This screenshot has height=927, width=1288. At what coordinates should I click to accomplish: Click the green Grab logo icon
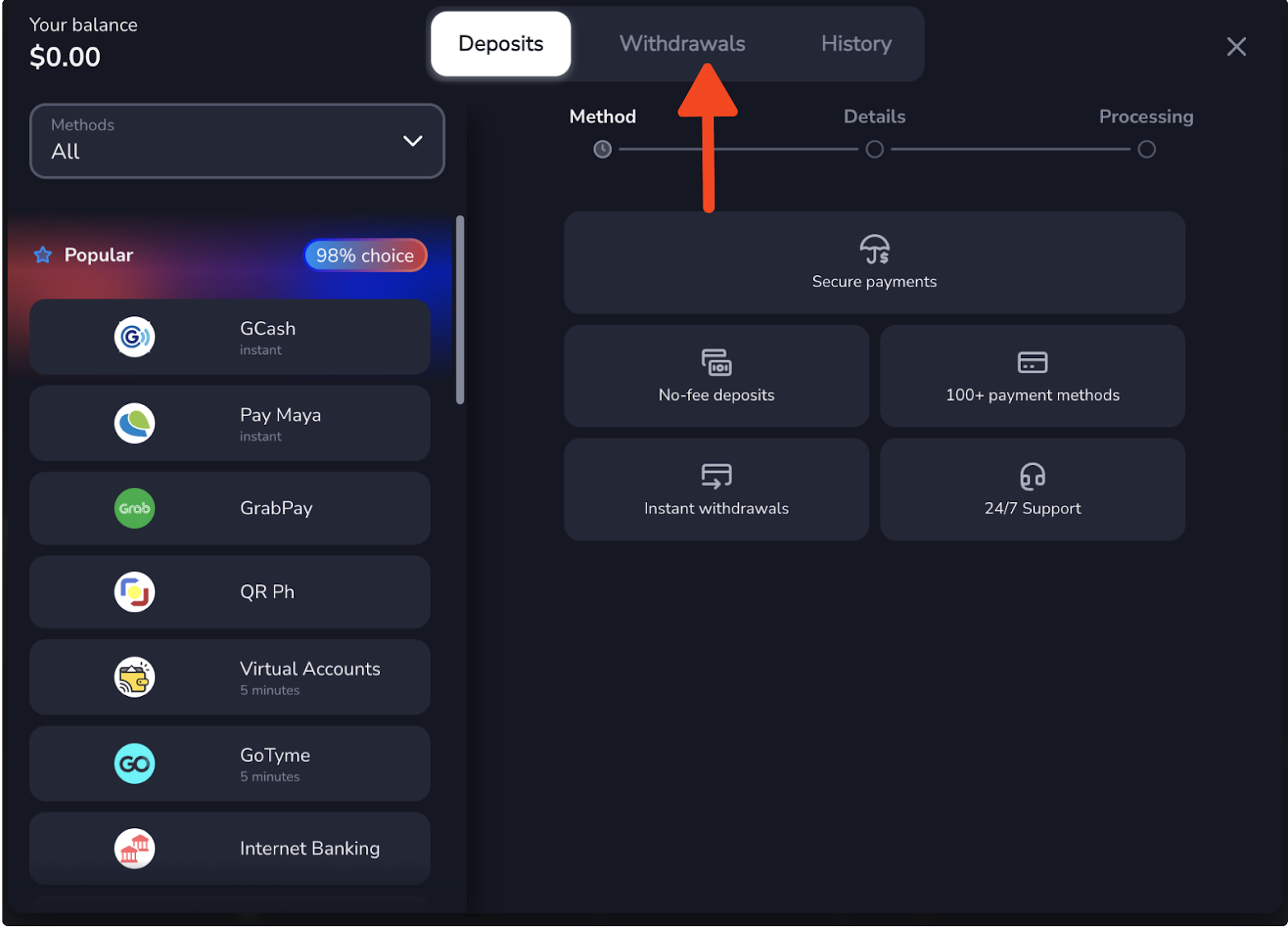coord(134,509)
